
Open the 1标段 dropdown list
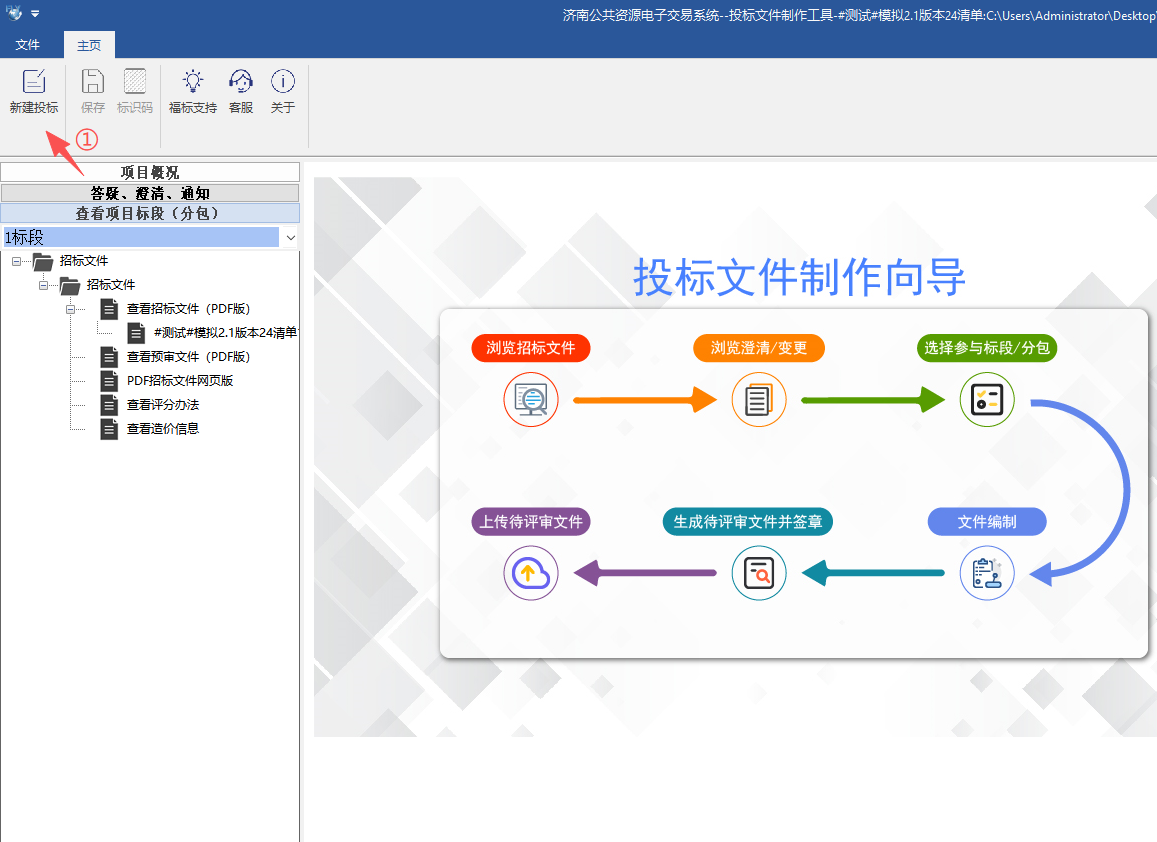coord(290,238)
